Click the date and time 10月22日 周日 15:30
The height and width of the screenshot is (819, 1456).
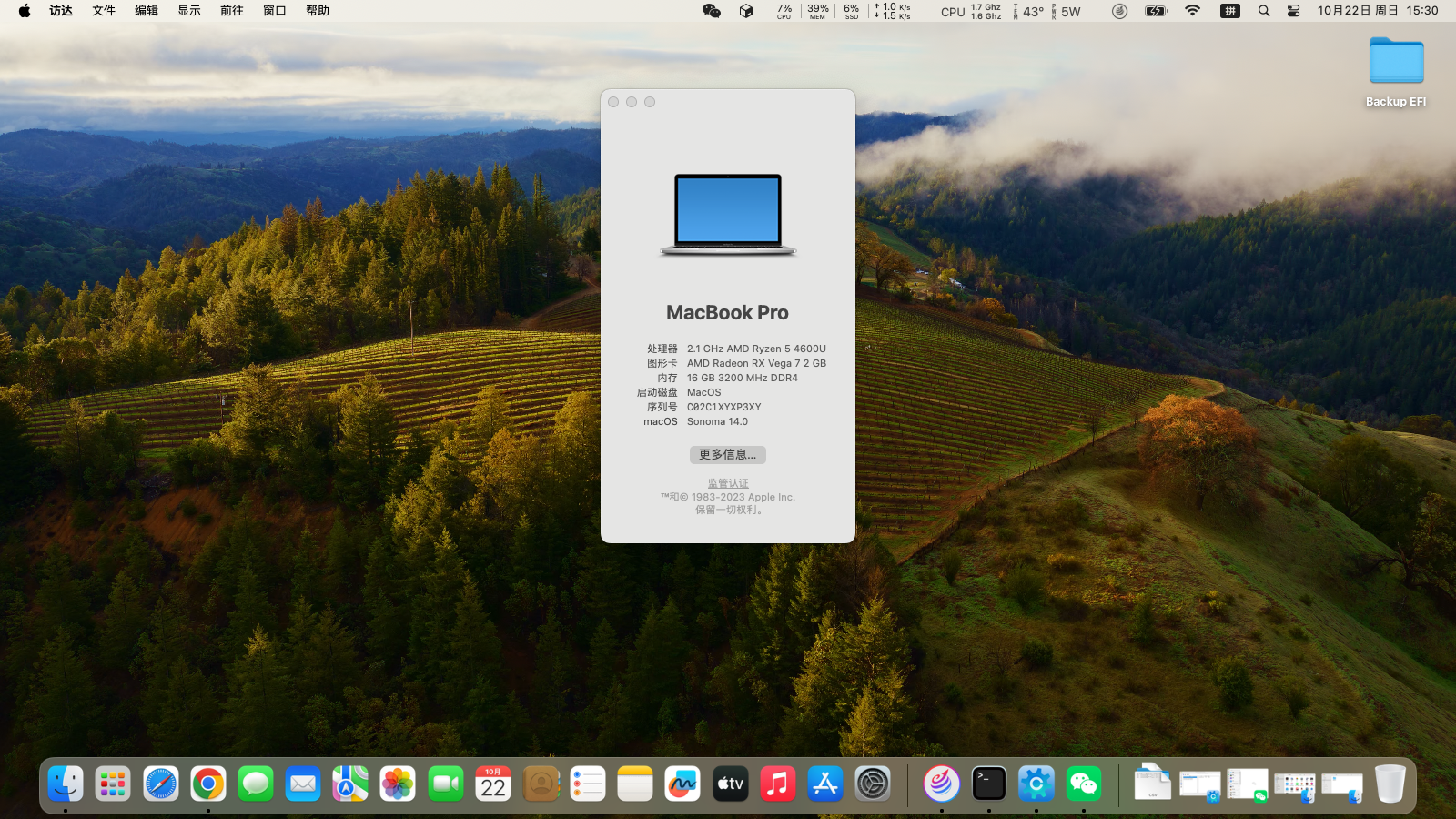(1378, 11)
